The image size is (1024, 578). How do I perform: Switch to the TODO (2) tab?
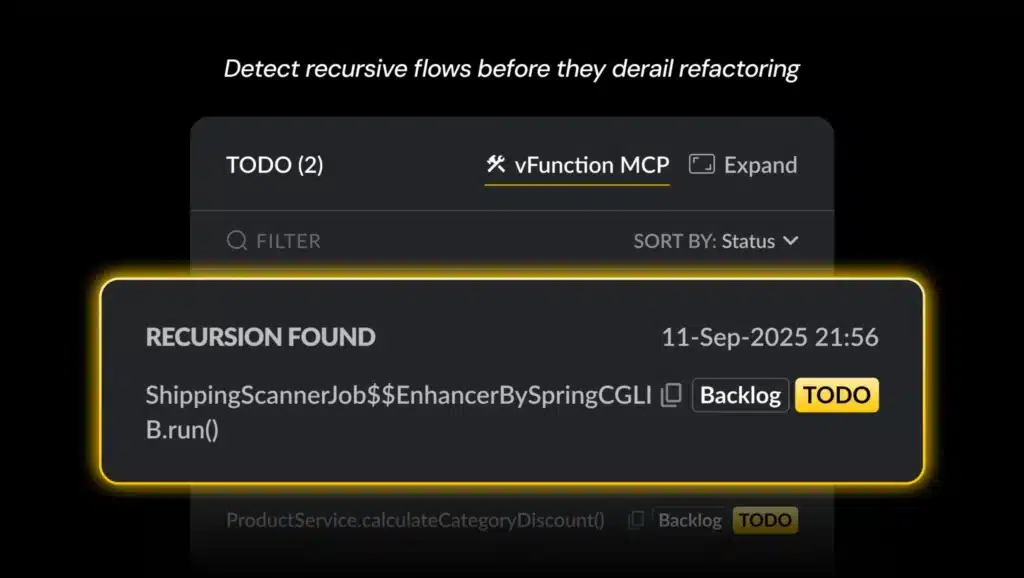click(274, 165)
